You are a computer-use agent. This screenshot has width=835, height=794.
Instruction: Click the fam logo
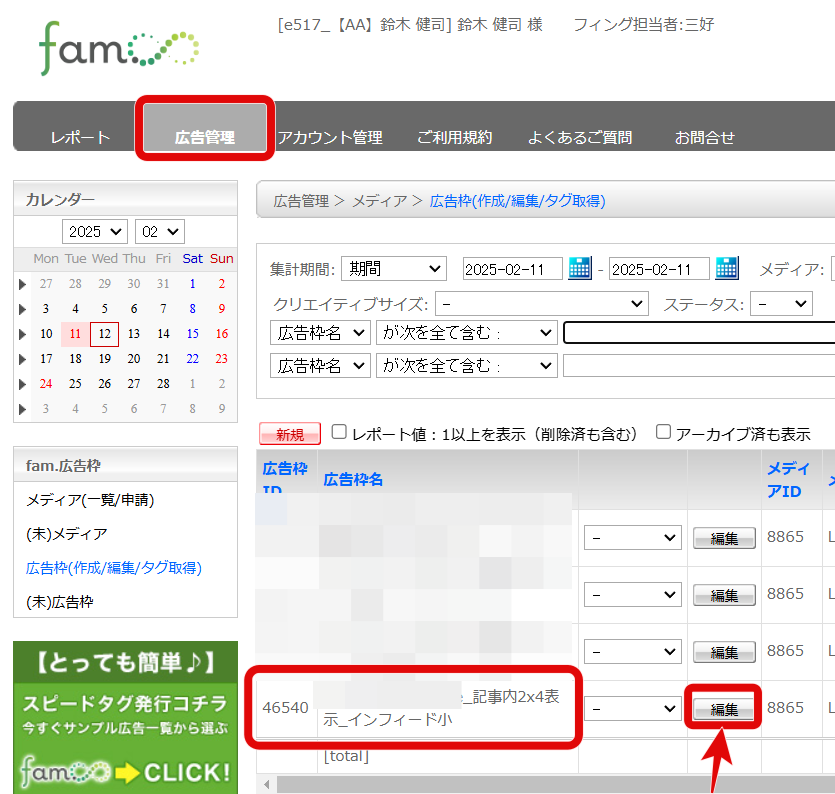119,47
